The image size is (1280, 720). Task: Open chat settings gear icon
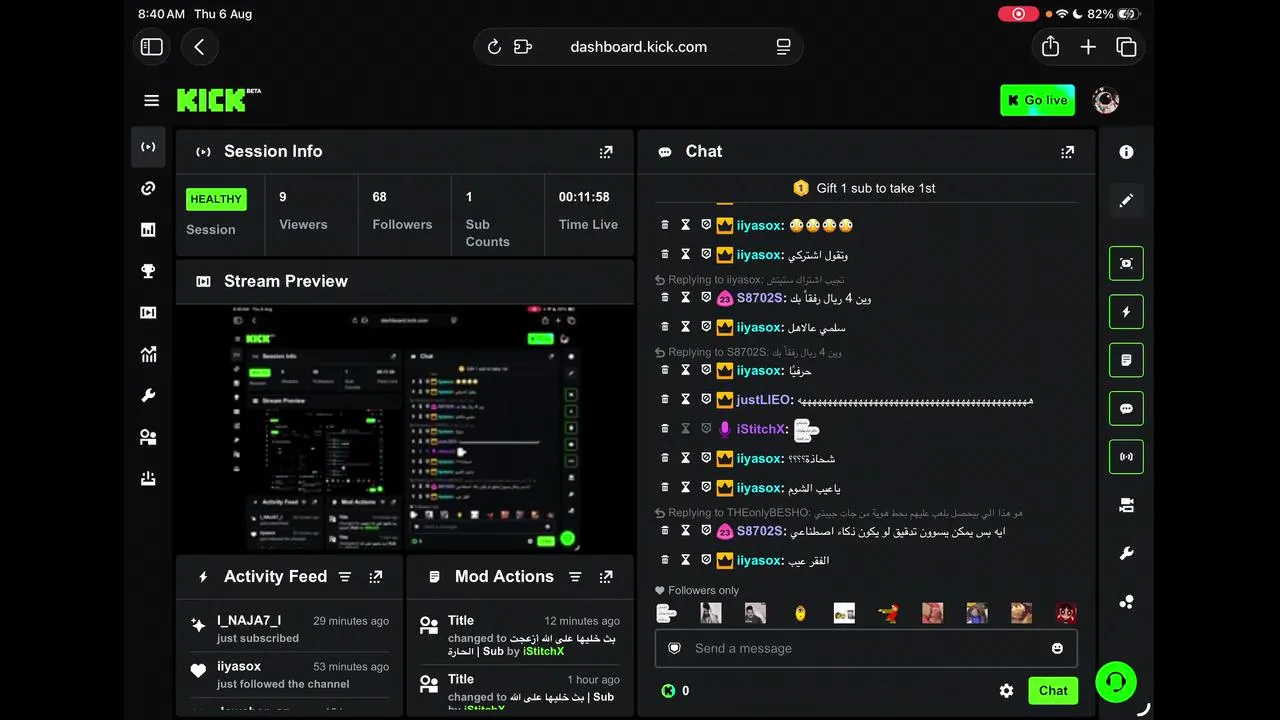1006,691
